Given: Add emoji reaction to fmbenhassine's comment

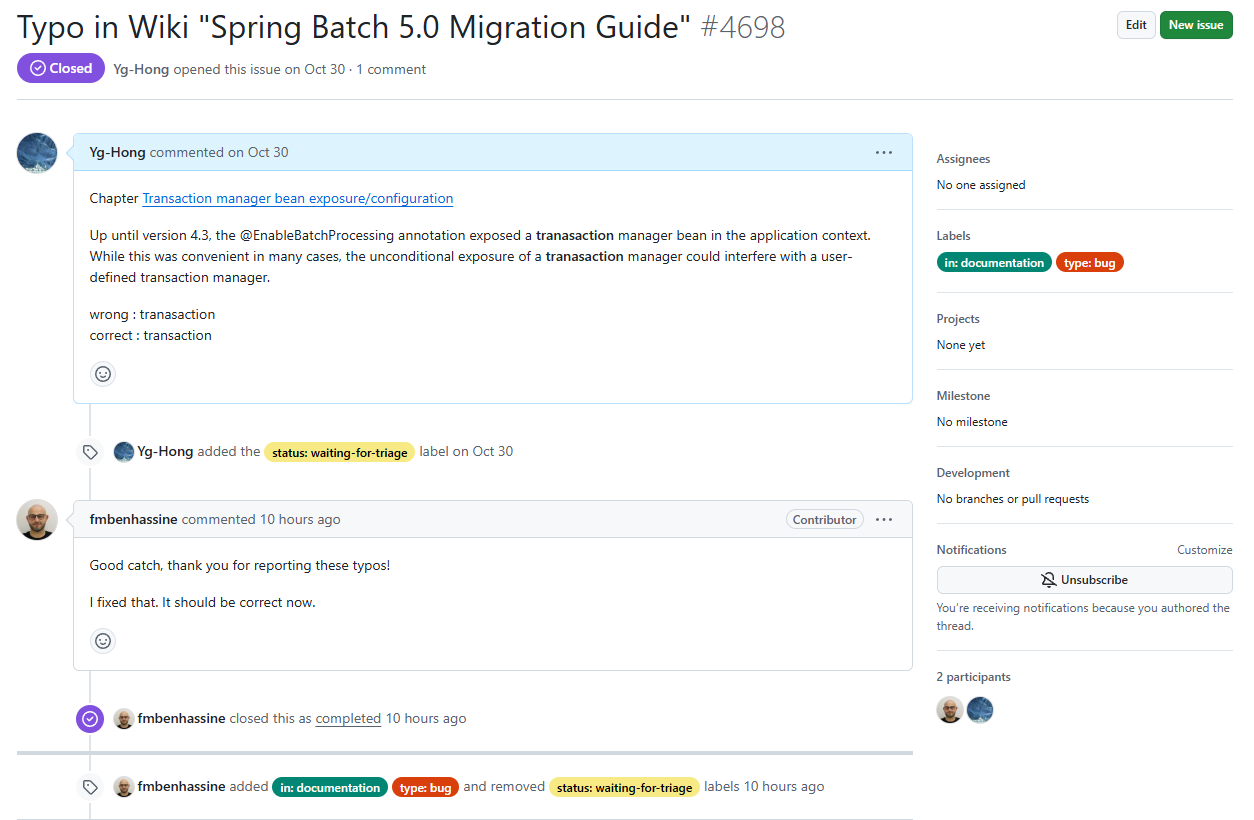Looking at the screenshot, I should [102, 641].
